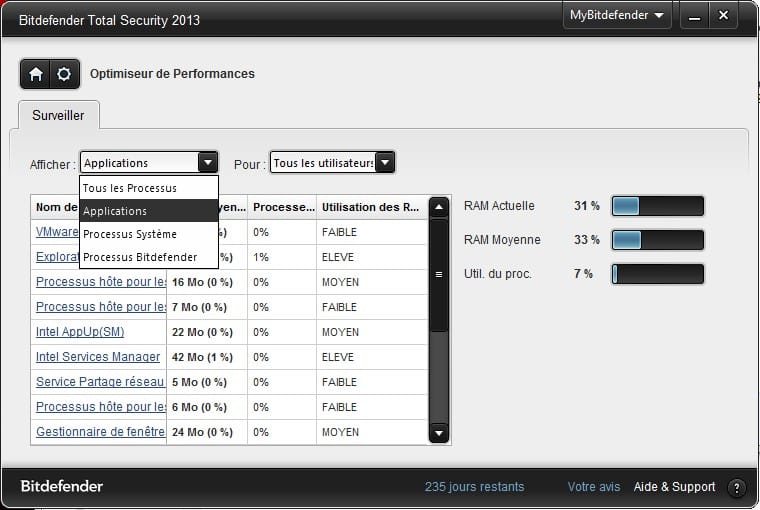Minimize the Bitdefender window
This screenshot has width=760, height=510.
pyautogui.click(x=695, y=16)
